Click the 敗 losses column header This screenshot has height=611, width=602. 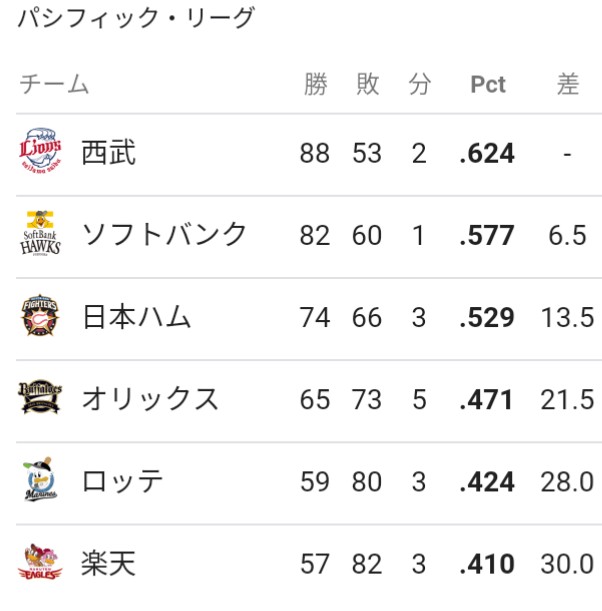367,84
